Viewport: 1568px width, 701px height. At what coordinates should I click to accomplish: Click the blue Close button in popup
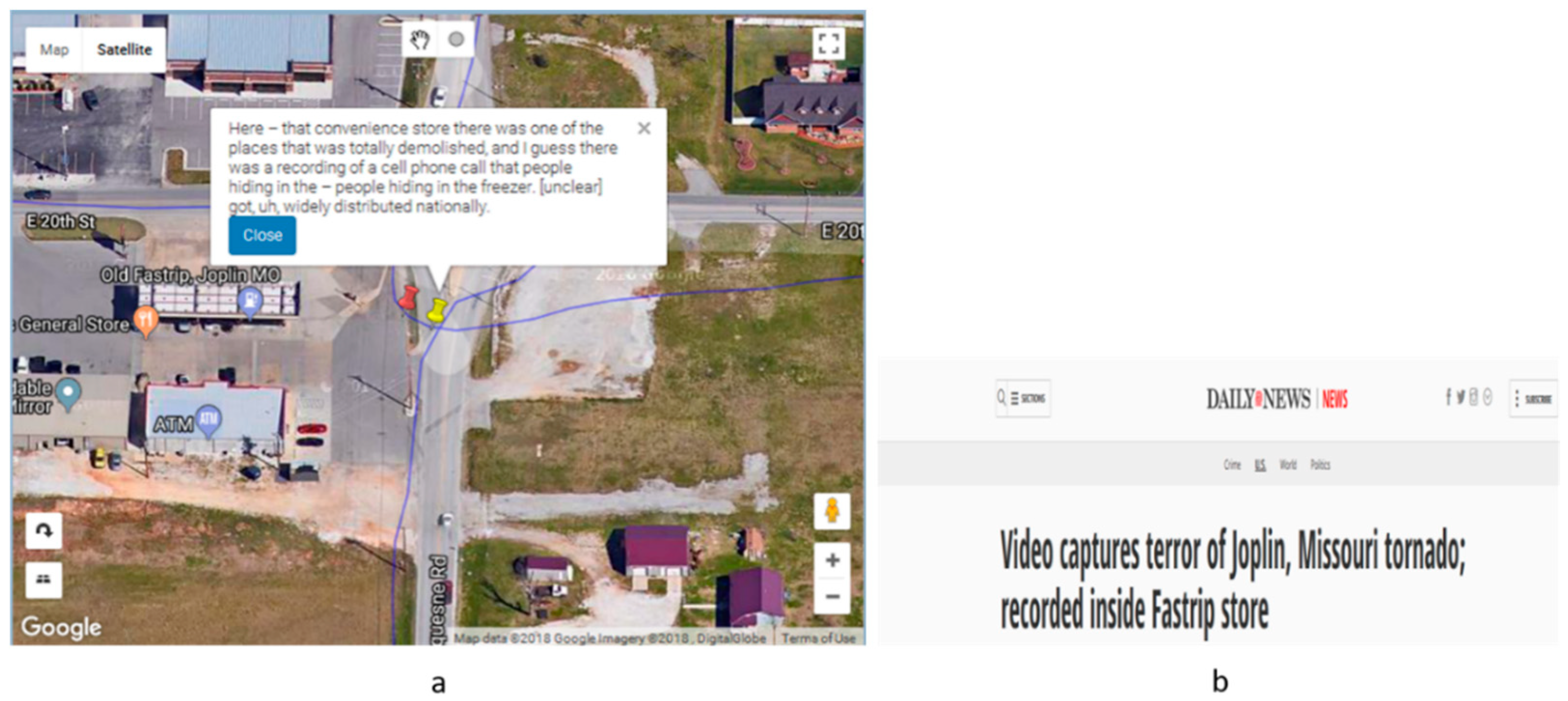(262, 235)
